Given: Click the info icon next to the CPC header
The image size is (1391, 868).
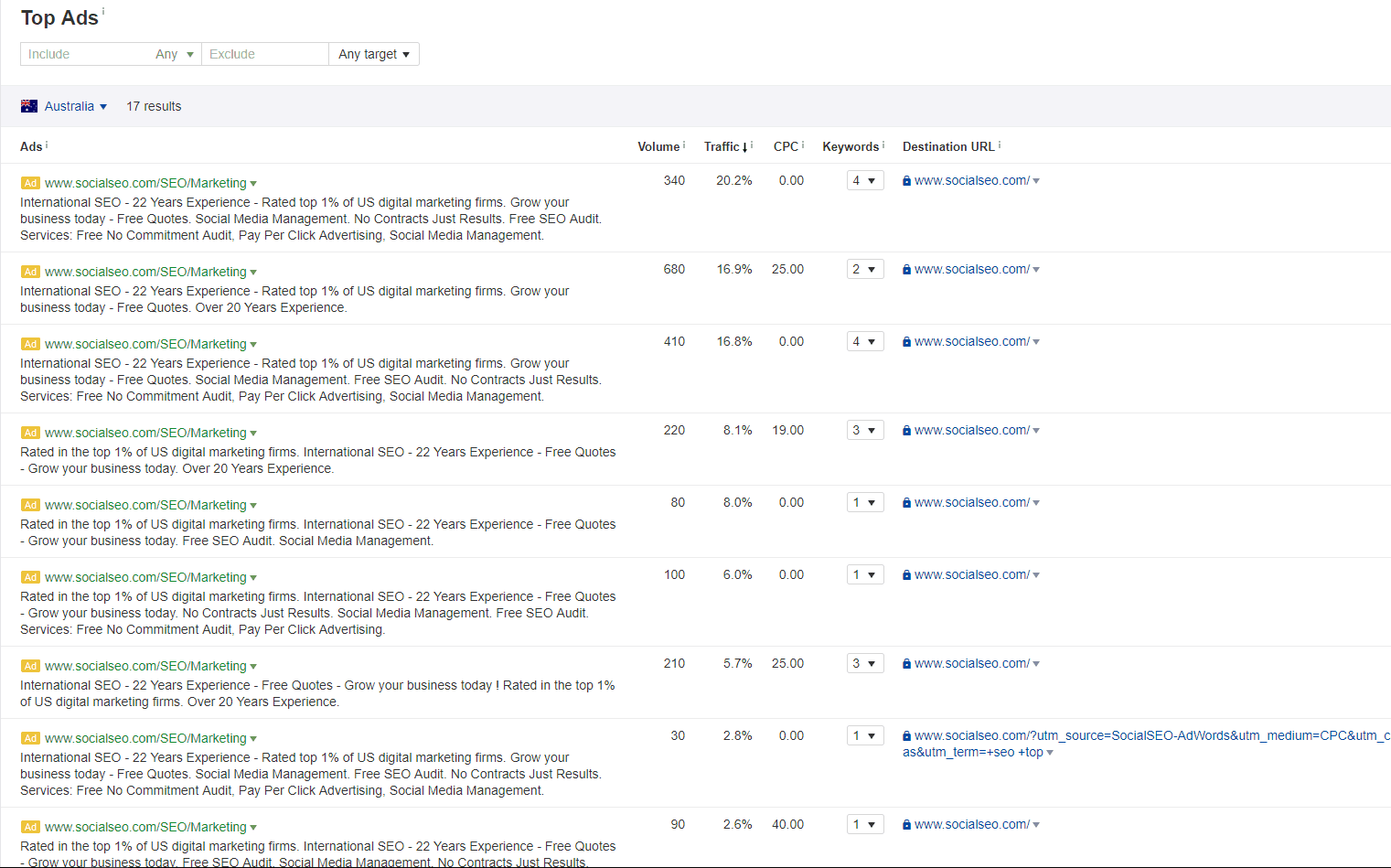Looking at the screenshot, I should [803, 142].
